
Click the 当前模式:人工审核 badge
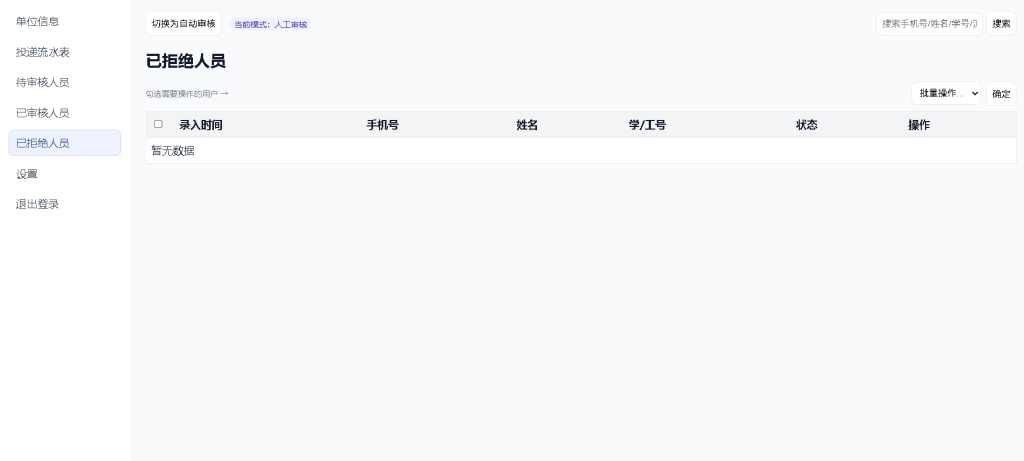270,24
